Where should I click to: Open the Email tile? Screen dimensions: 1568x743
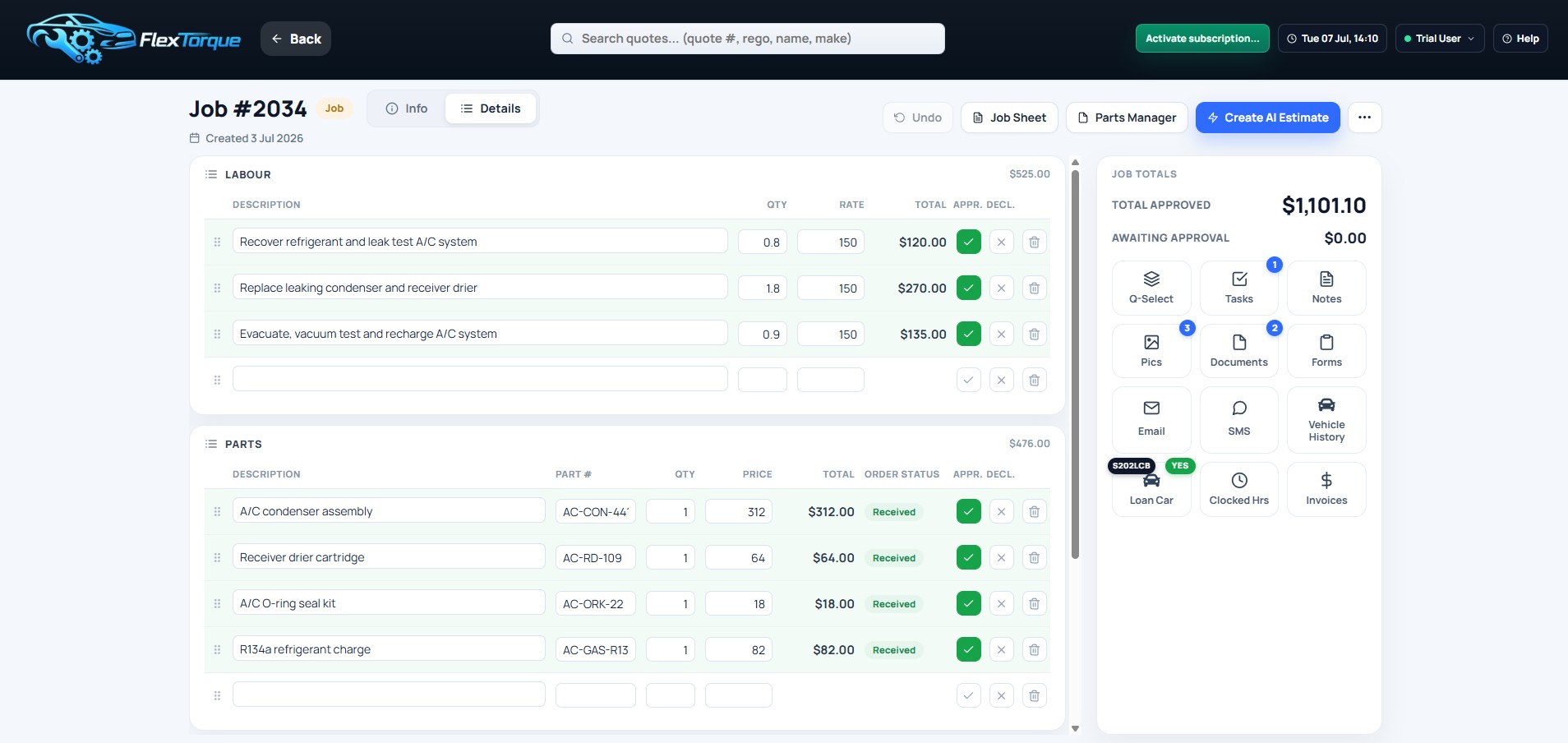pyautogui.click(x=1151, y=419)
